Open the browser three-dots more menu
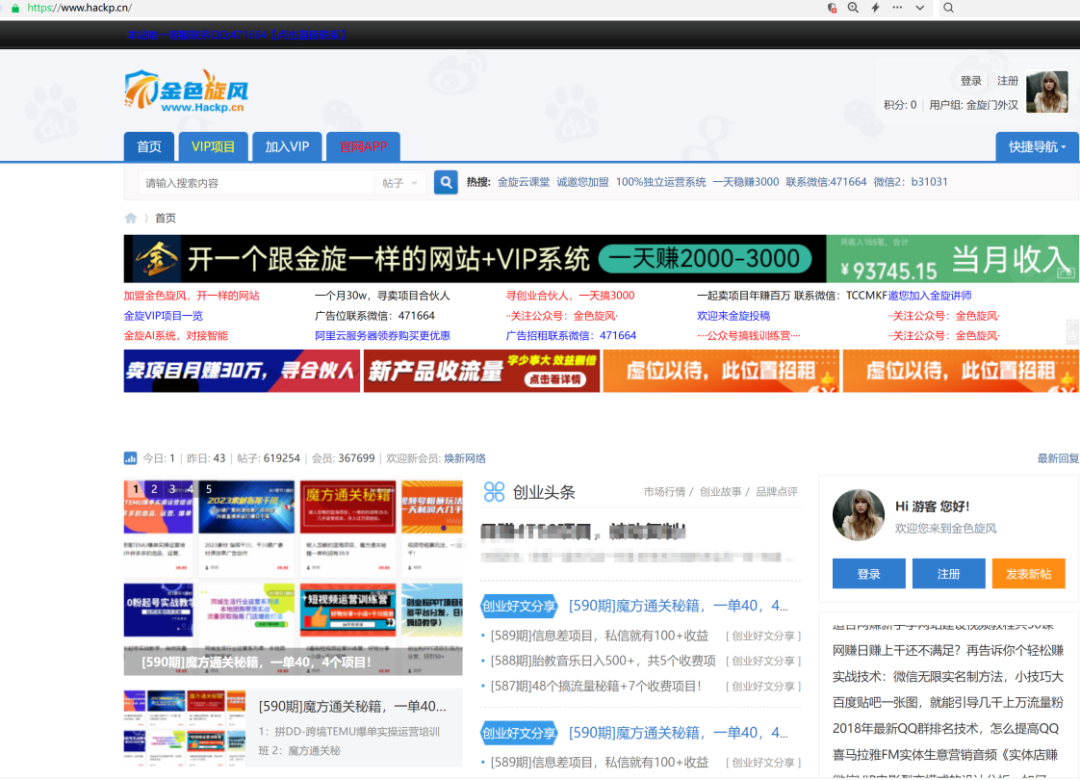Image resolution: width=1080 pixels, height=780 pixels. pyautogui.click(x=897, y=8)
